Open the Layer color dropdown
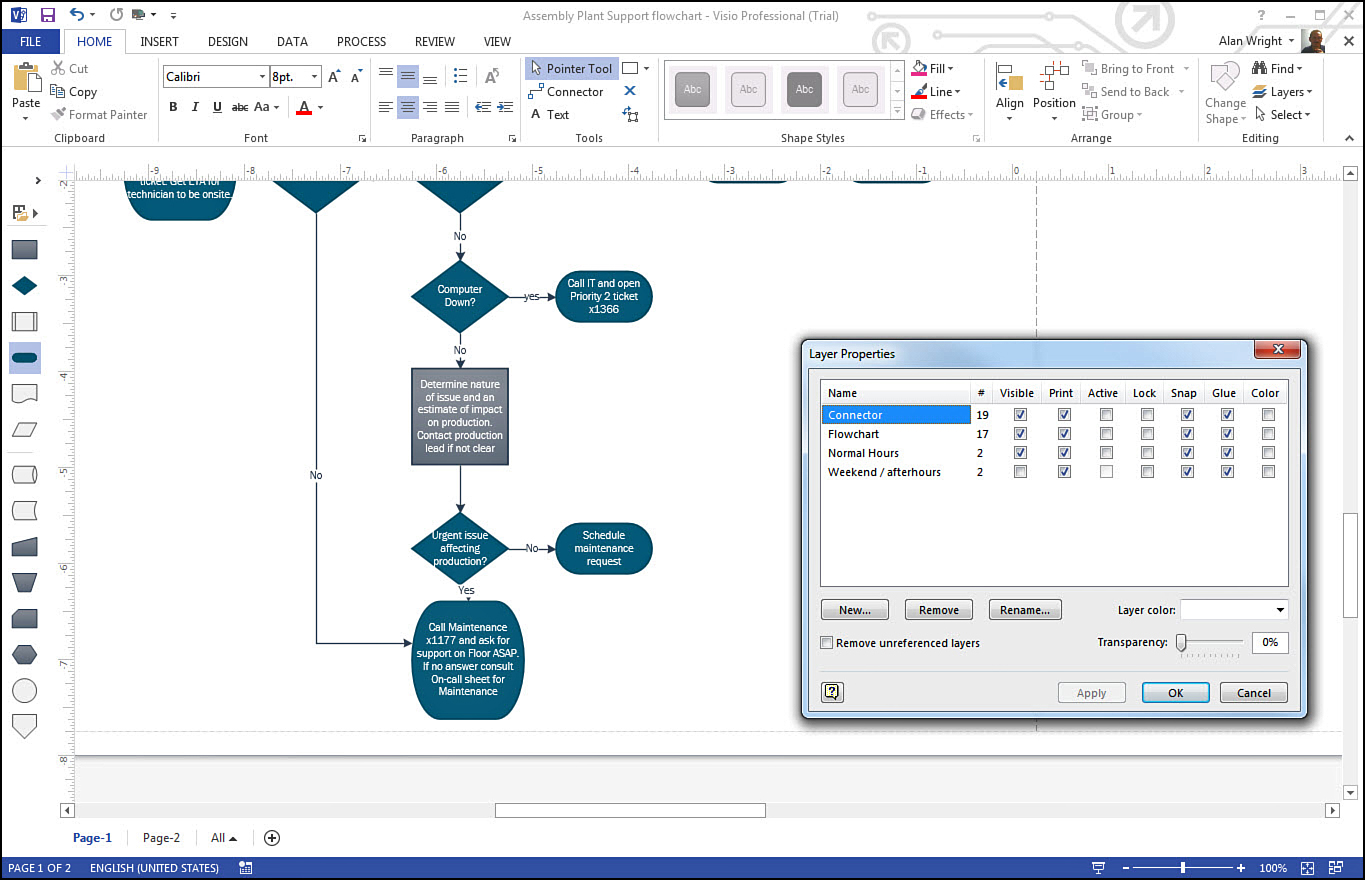This screenshot has height=880, width=1365. (x=1280, y=610)
